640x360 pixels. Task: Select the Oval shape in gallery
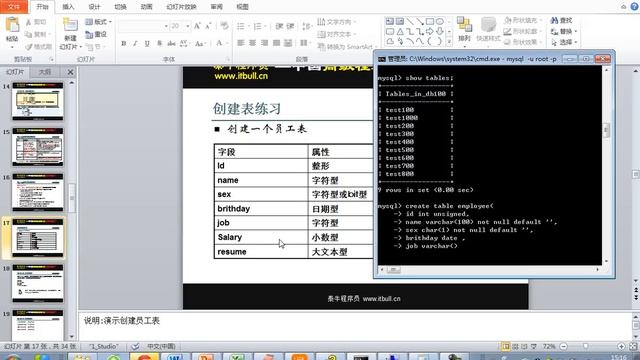pyautogui.click(x=440, y=21)
